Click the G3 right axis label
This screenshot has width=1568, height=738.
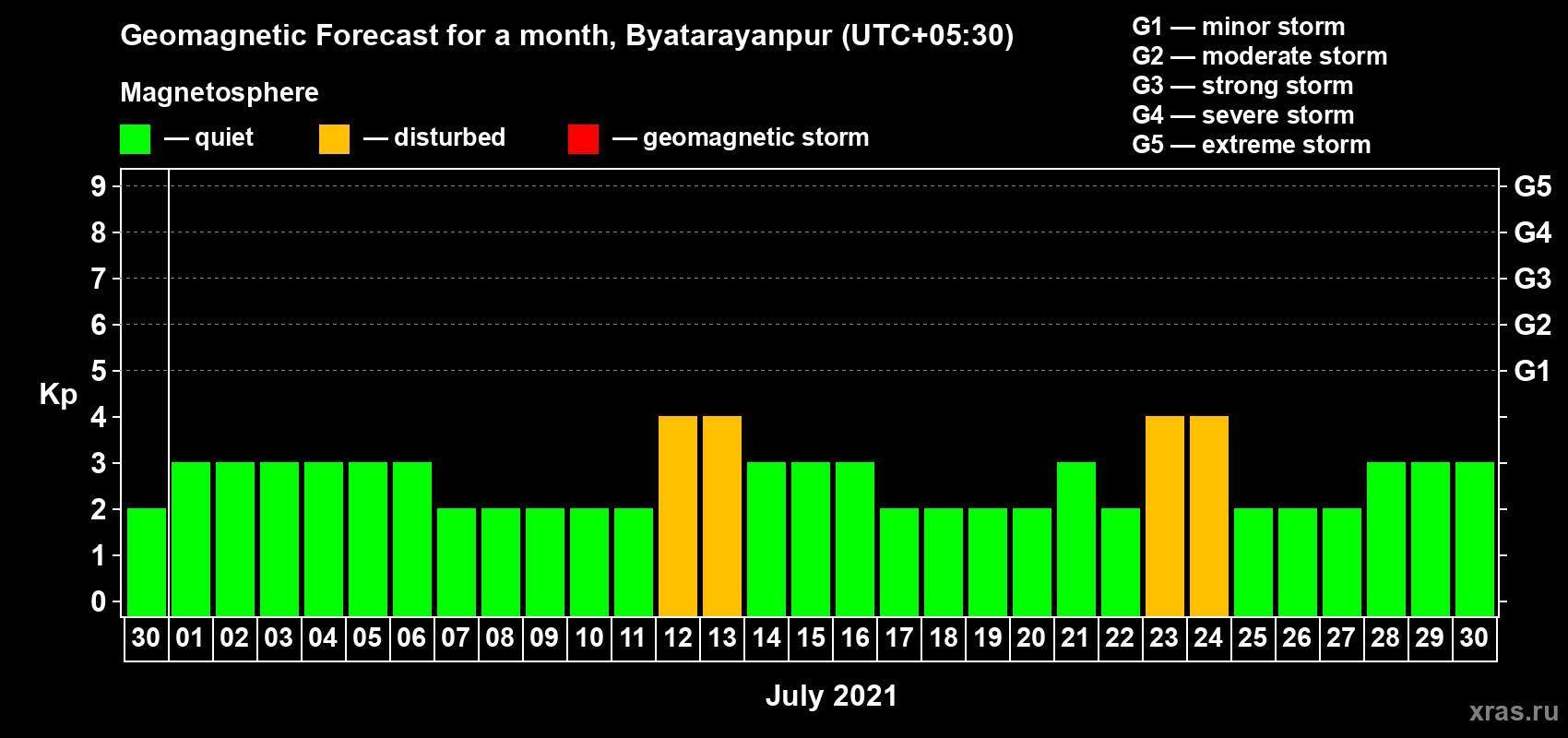(x=1533, y=279)
